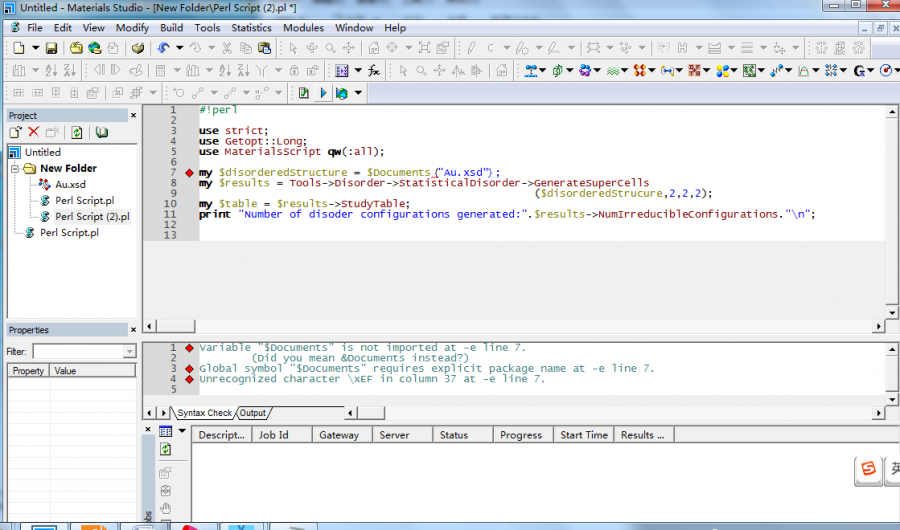This screenshot has width=900, height=530.
Task: Close the Project panel with its X button
Action: pyautogui.click(x=132, y=116)
